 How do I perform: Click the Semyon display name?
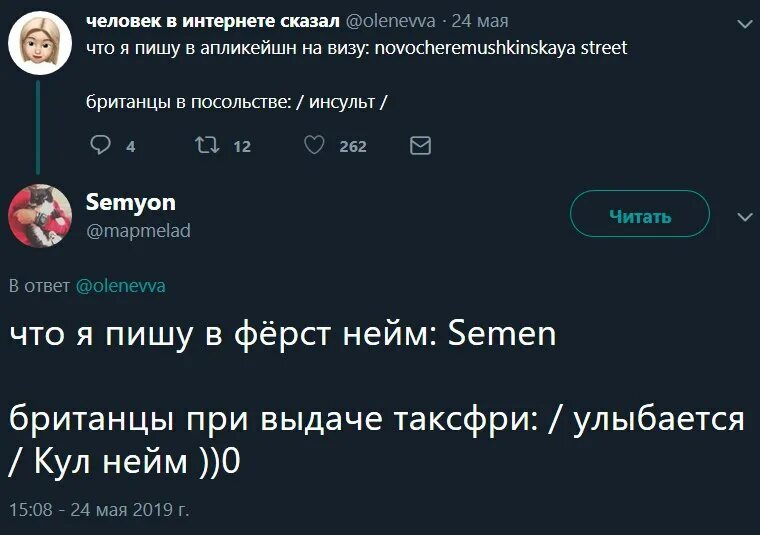click(x=131, y=203)
